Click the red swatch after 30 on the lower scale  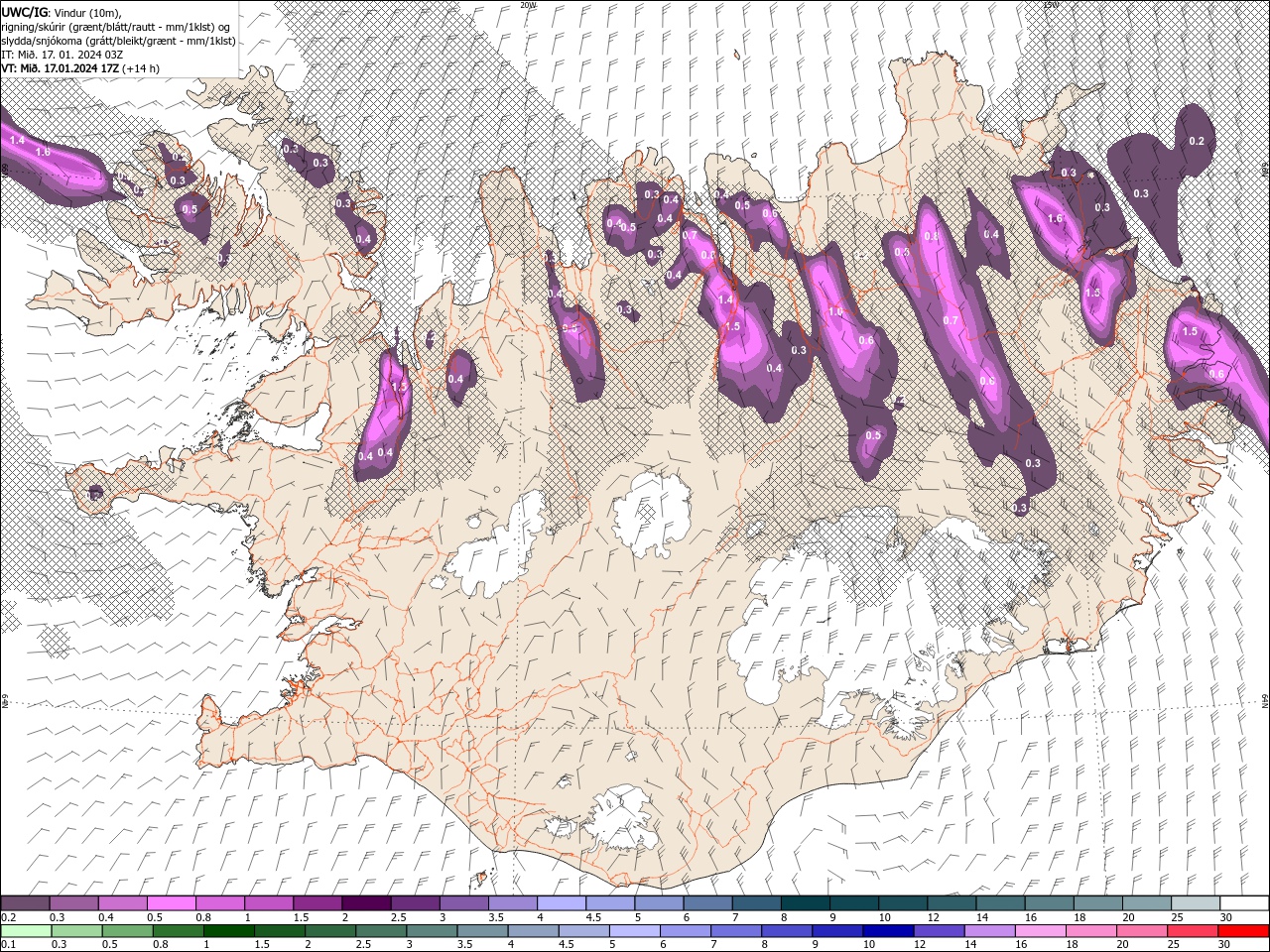pyautogui.click(x=1243, y=930)
